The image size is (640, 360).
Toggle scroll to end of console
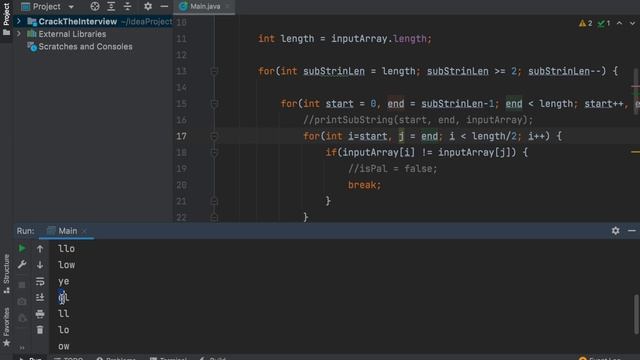[40, 298]
